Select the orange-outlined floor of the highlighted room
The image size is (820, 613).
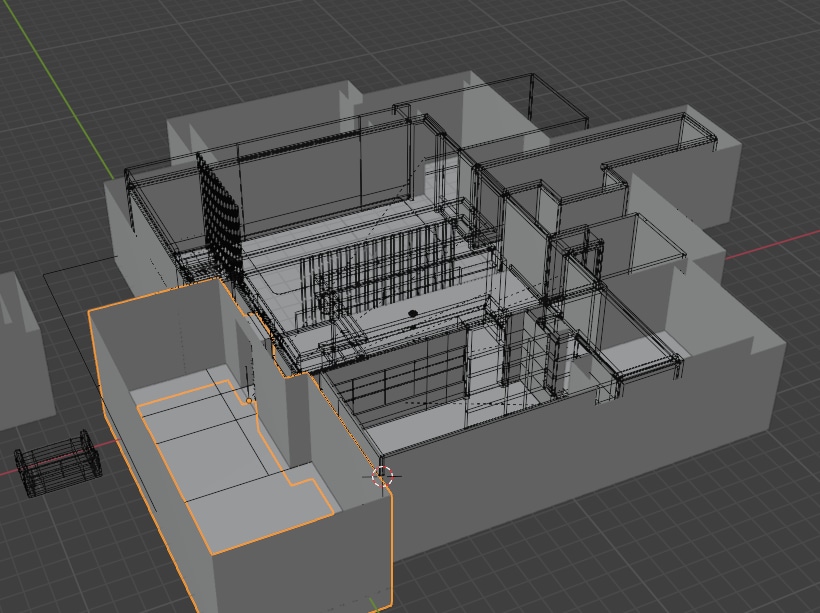pos(235,466)
